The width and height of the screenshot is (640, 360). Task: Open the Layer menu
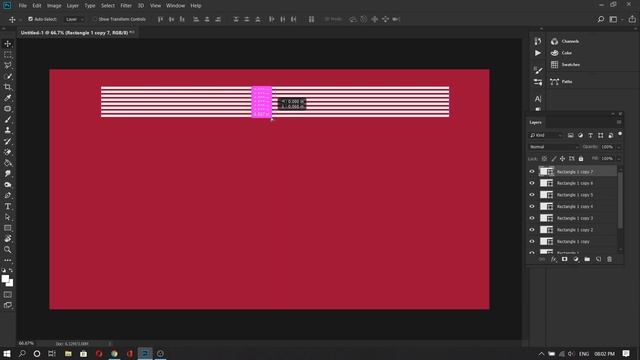73,6
